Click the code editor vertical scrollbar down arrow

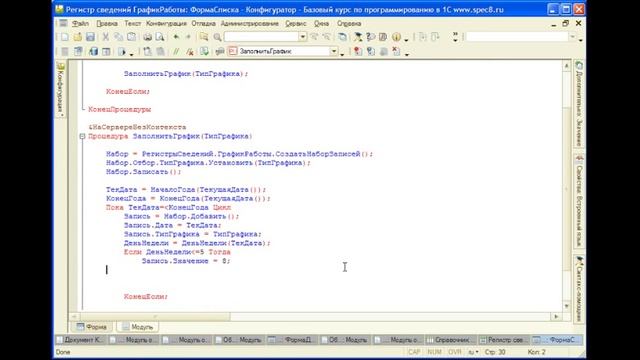point(567,306)
